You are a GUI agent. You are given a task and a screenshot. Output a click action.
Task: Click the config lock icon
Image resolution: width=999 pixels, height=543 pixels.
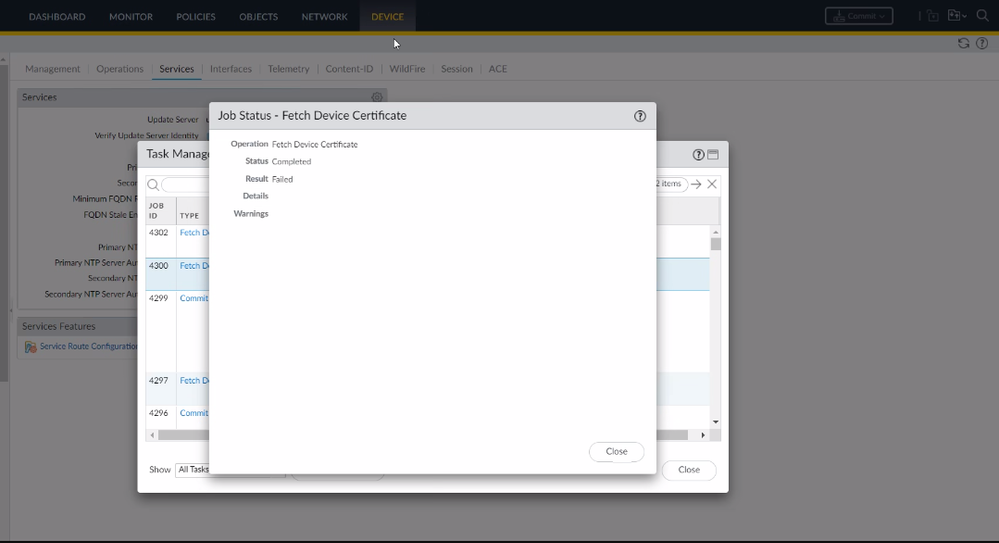(932, 16)
